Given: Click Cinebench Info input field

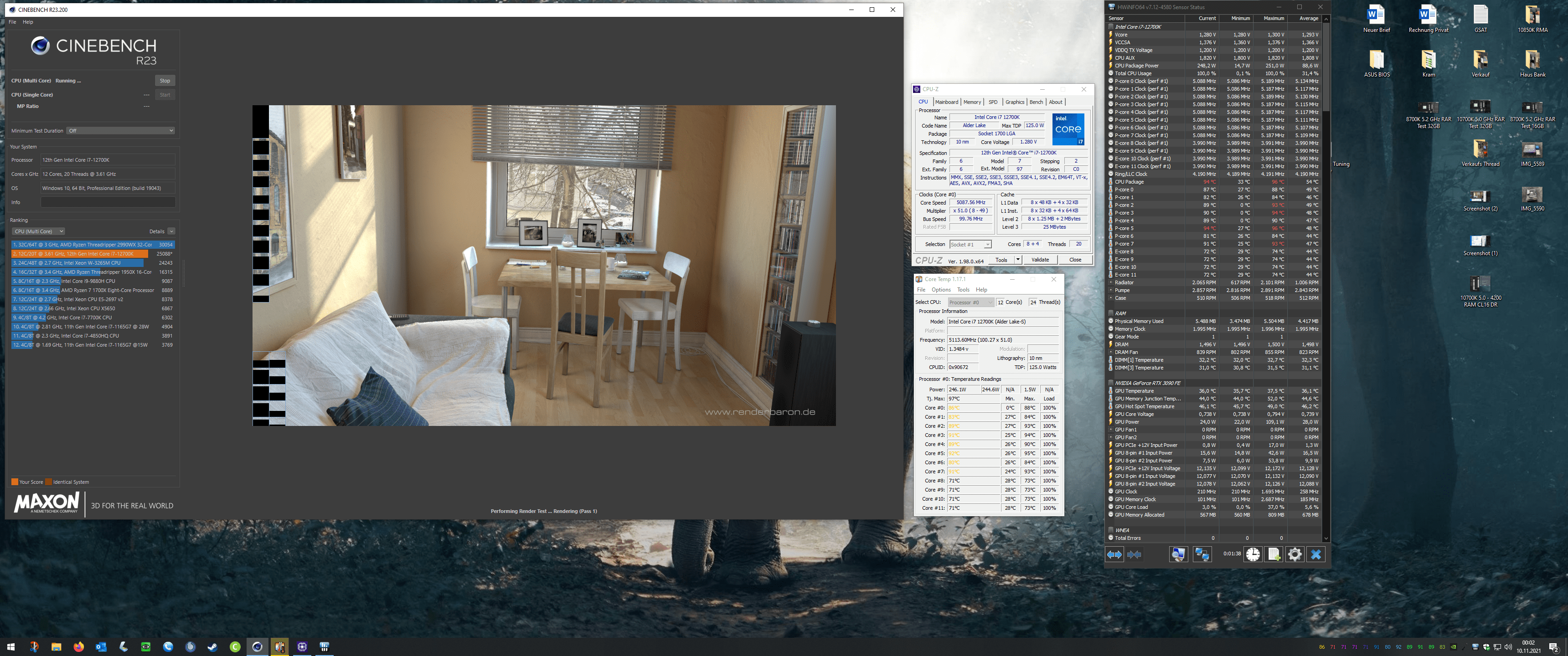Looking at the screenshot, I should coord(108,202).
